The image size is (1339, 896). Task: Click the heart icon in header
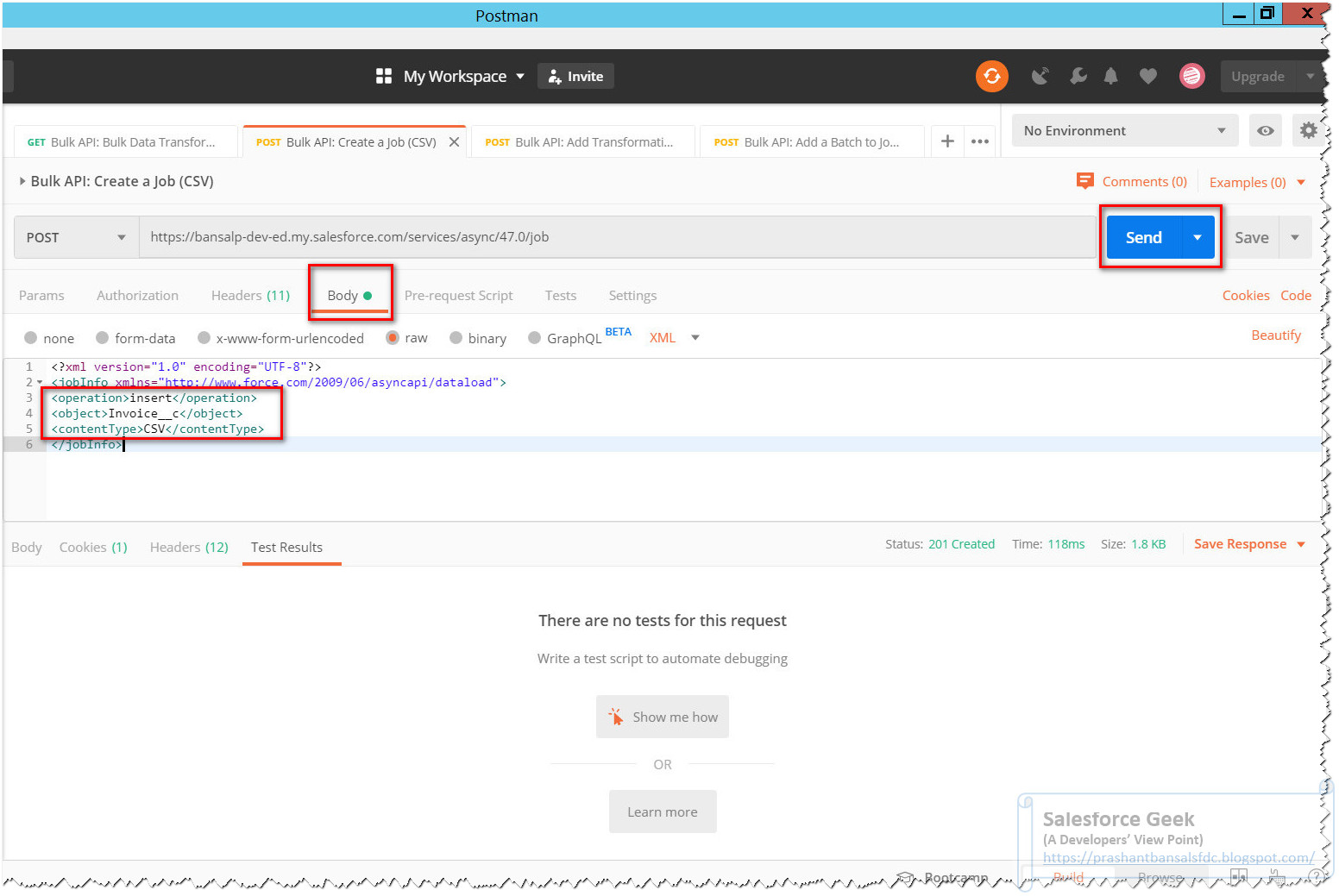pos(1147,76)
